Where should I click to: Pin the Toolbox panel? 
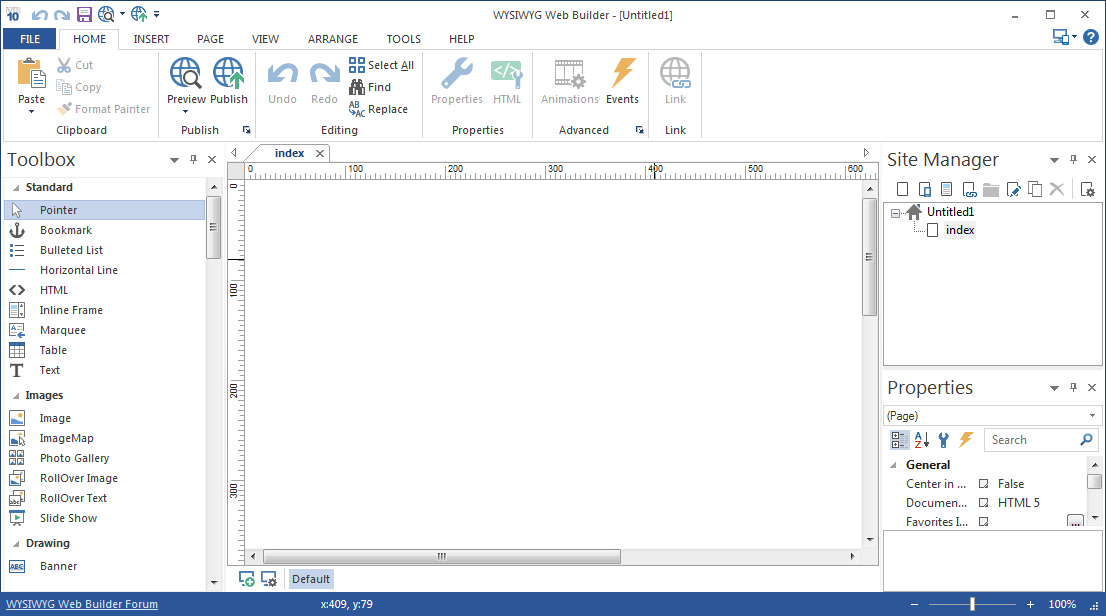pos(193,159)
